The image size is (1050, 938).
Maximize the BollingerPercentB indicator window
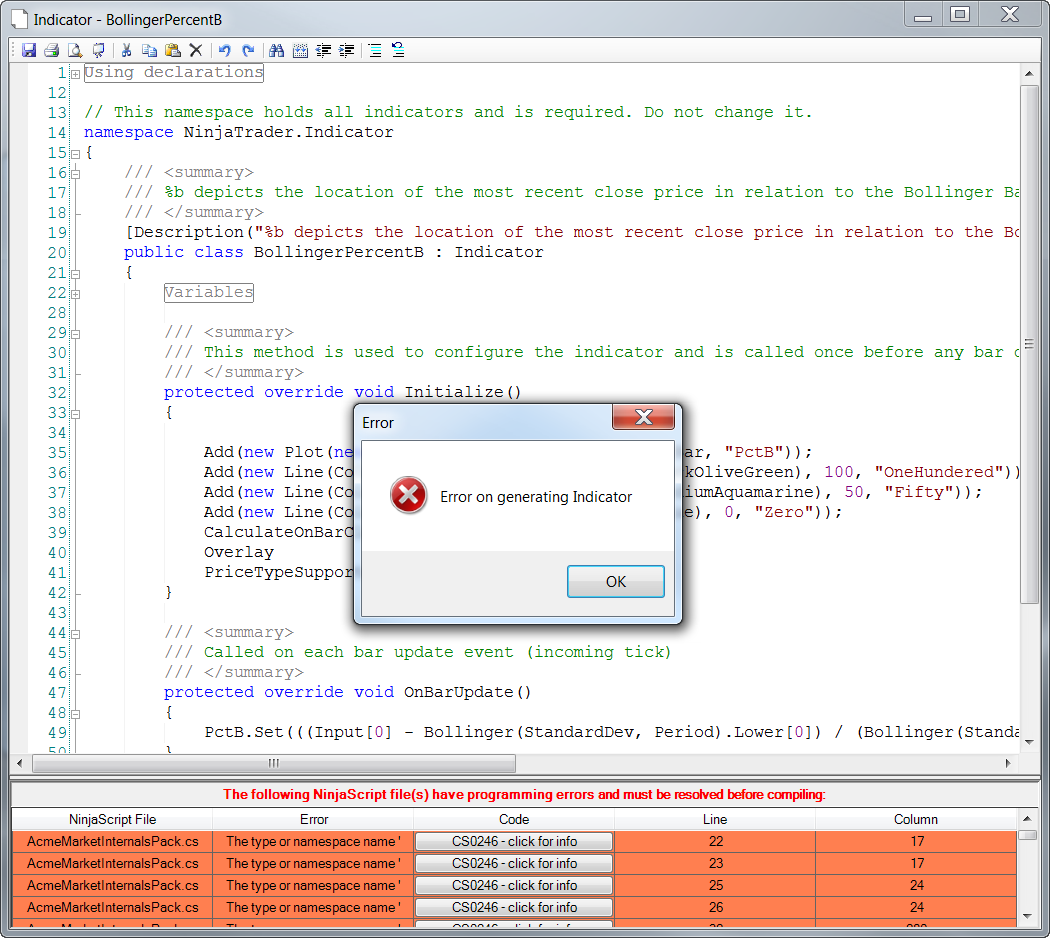960,14
